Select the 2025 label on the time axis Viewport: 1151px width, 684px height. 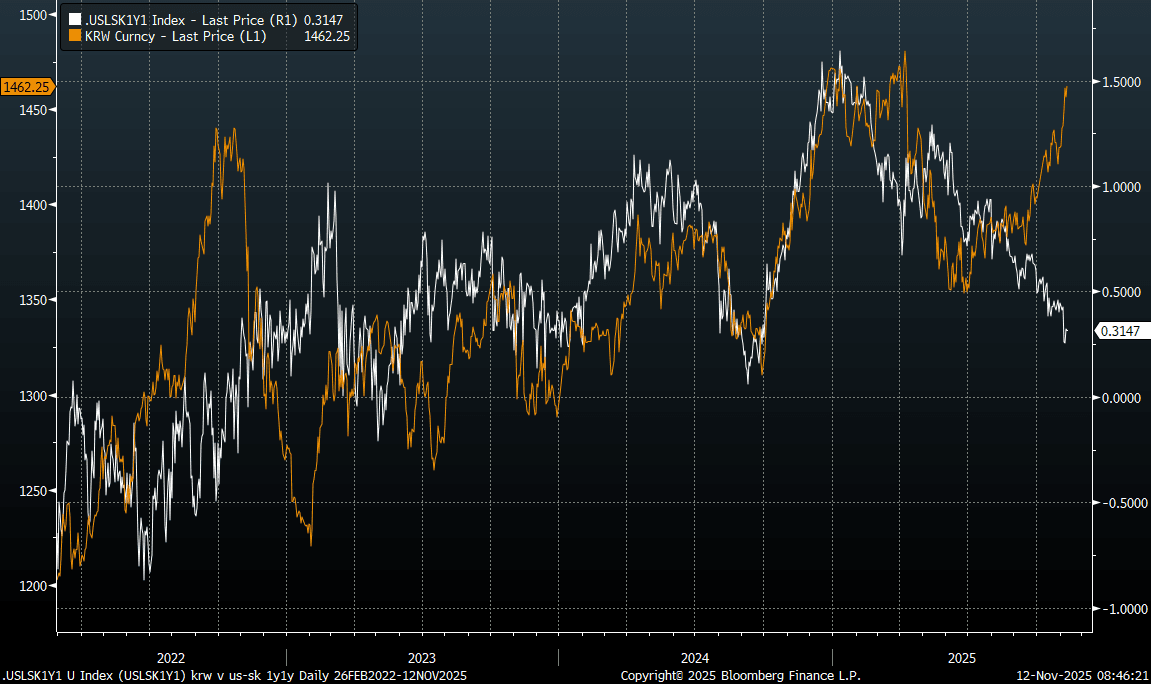[961, 658]
